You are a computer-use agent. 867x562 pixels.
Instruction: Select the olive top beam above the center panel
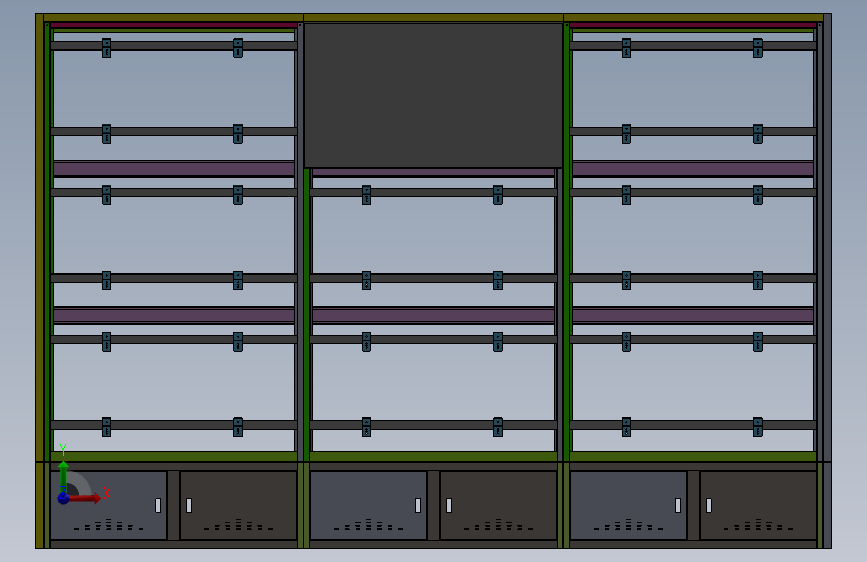coord(433,18)
